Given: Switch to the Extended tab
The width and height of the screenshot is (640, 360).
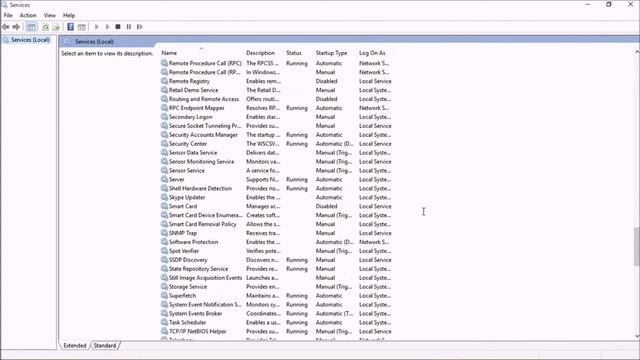Looking at the screenshot, I should click(75, 346).
